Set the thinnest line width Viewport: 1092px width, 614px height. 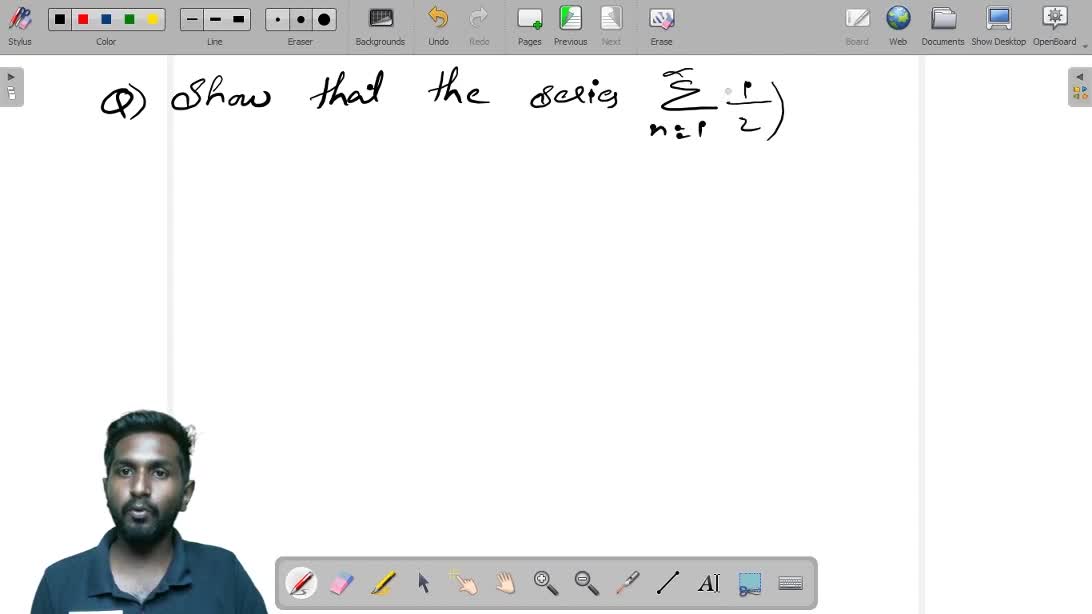coord(192,20)
